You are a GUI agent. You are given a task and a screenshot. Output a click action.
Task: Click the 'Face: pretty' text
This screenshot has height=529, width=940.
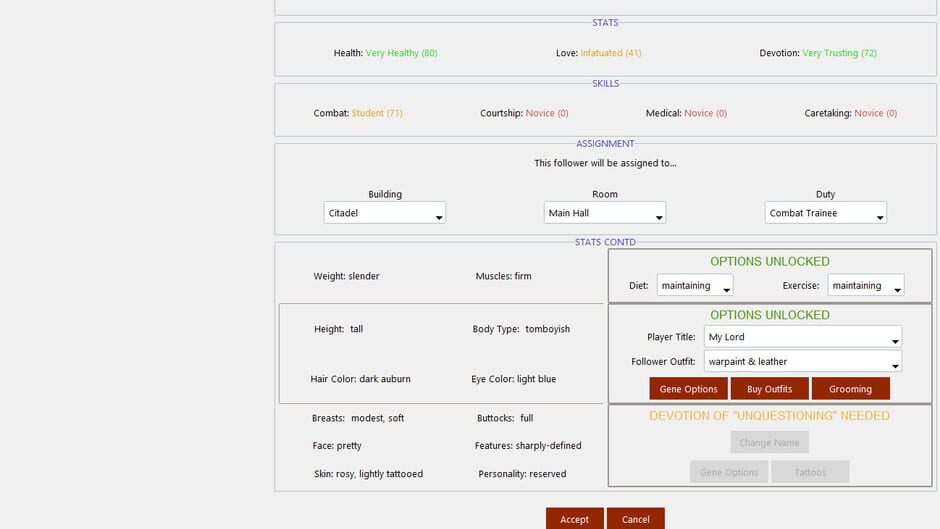pyautogui.click(x=337, y=446)
